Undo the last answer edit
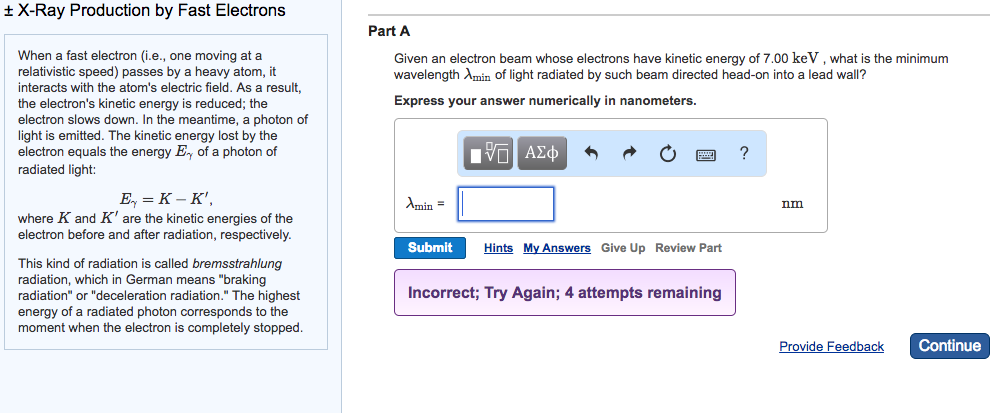Image resolution: width=1001 pixels, height=413 pixels. [590, 153]
